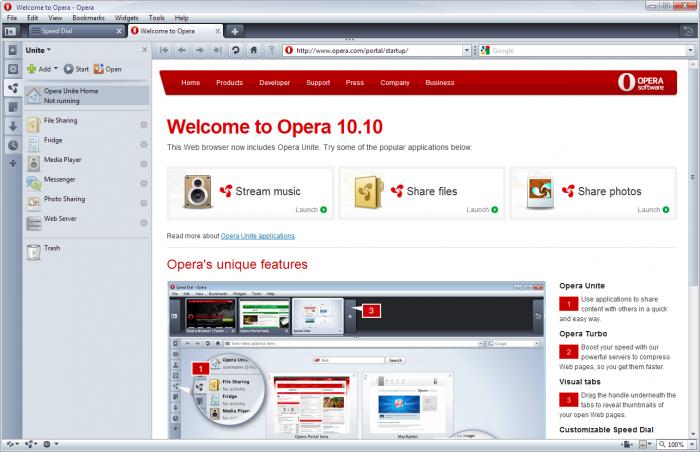Open the Notes panel icon in sidebar

point(13,107)
